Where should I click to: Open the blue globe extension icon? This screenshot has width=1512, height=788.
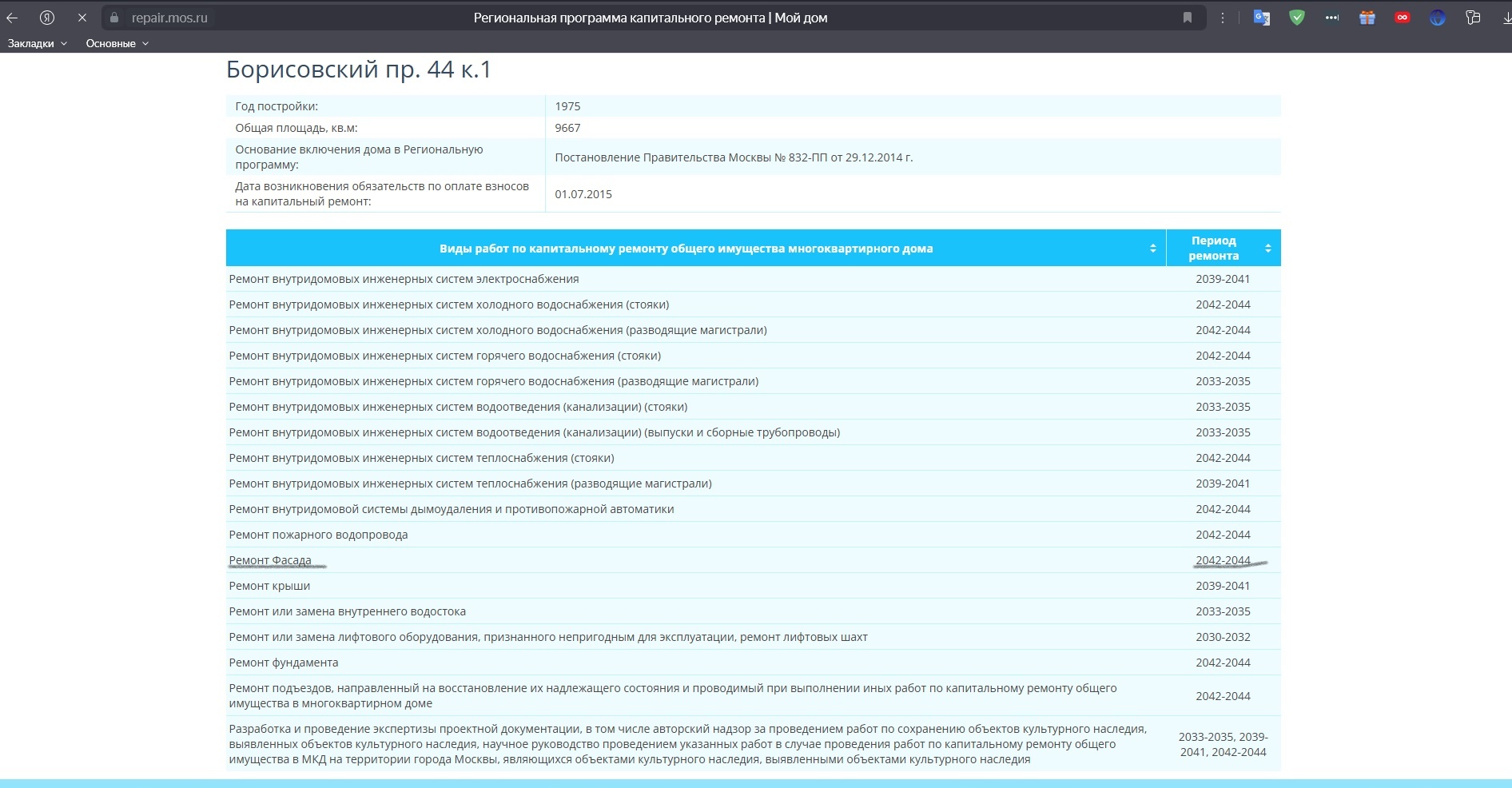[1438, 18]
